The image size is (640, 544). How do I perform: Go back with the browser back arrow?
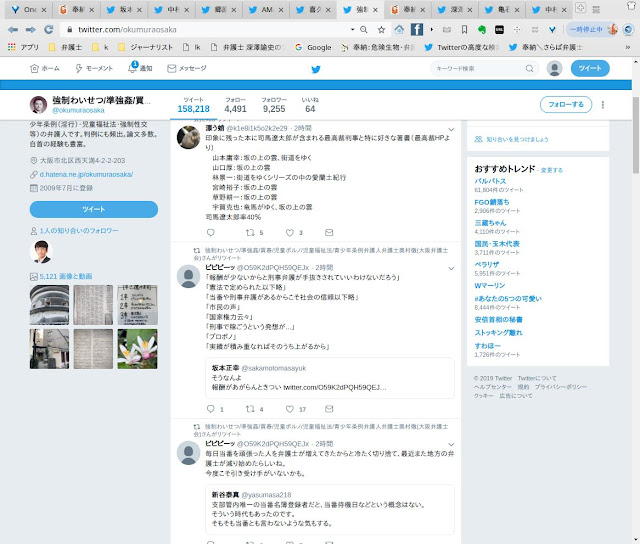(13, 29)
